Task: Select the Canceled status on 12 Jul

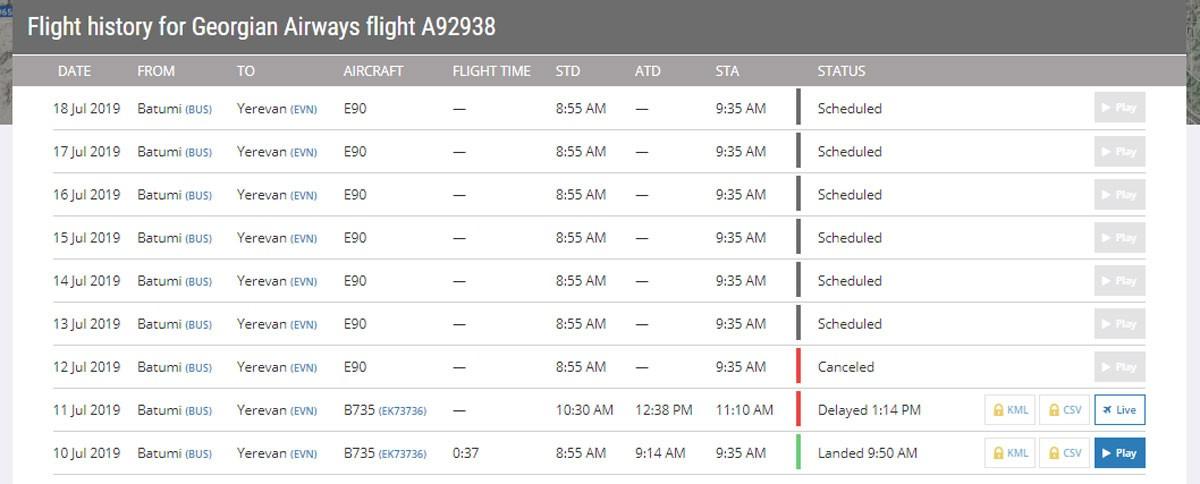Action: 846,367
